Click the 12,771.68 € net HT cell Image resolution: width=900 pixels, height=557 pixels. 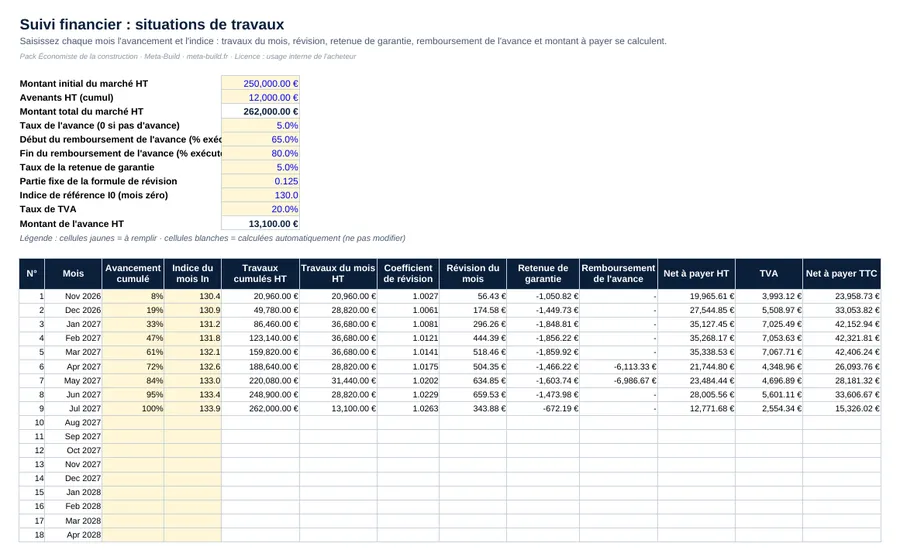coord(696,408)
